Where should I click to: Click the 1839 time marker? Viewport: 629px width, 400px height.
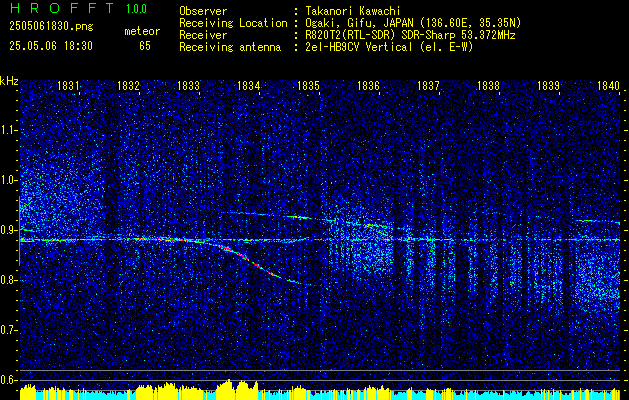point(548,85)
